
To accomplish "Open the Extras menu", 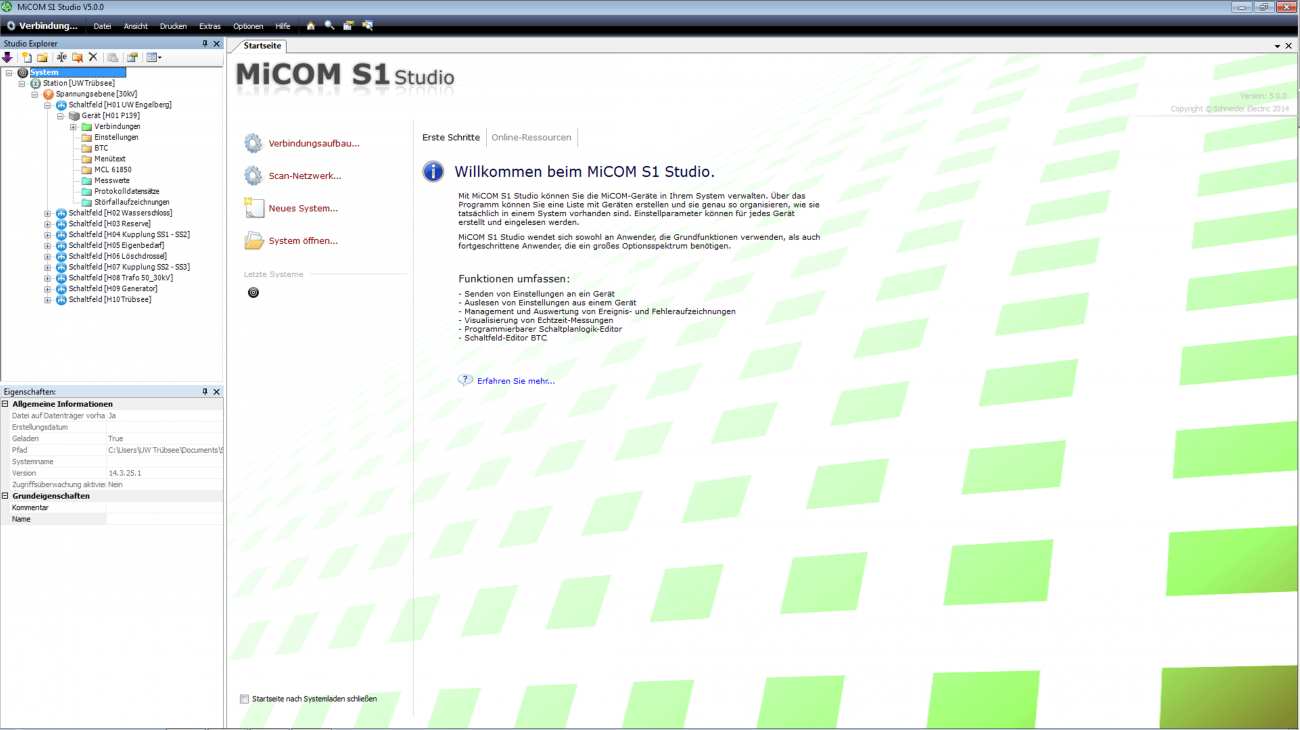I will click(x=210, y=26).
